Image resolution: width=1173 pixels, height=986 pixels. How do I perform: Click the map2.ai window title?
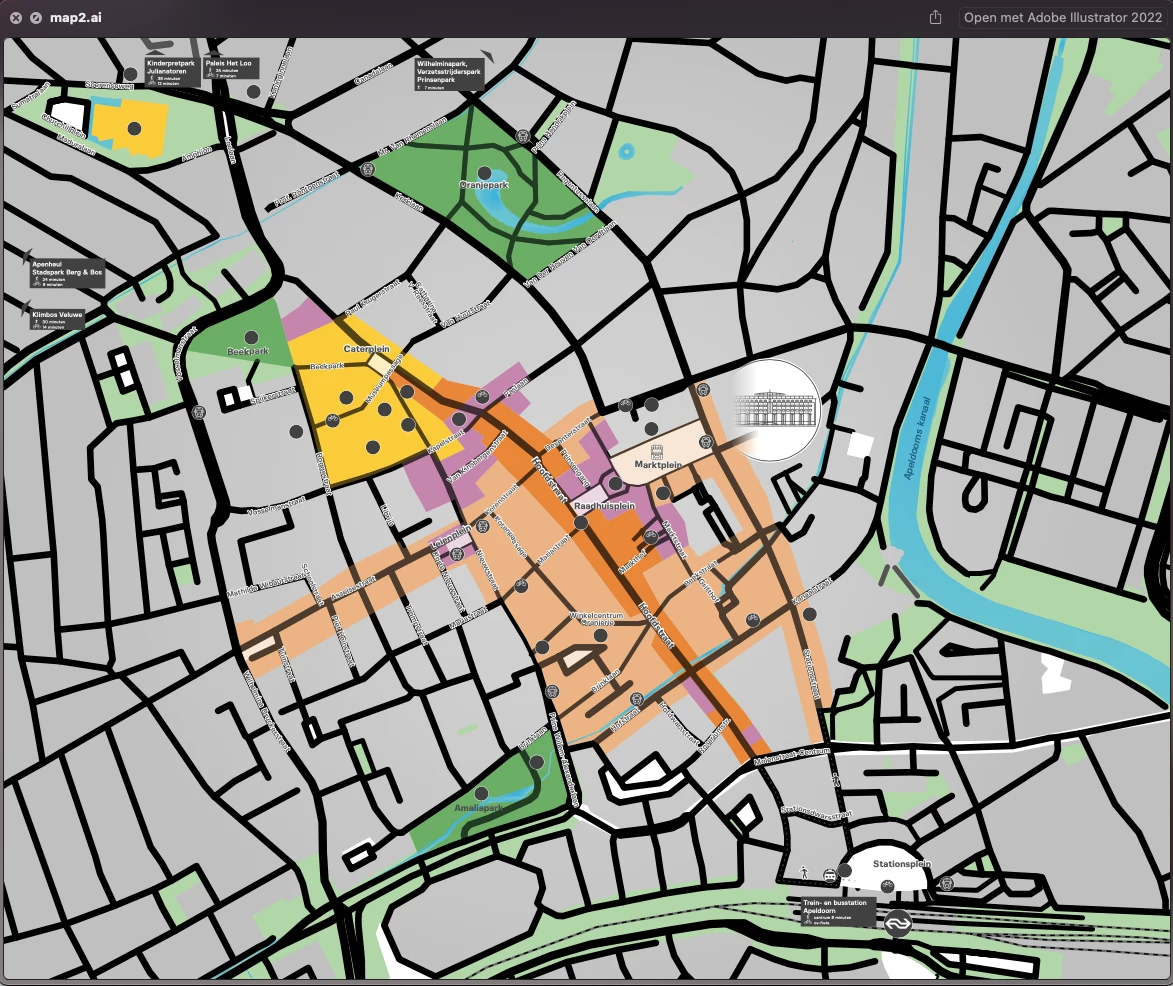pyautogui.click(x=76, y=18)
